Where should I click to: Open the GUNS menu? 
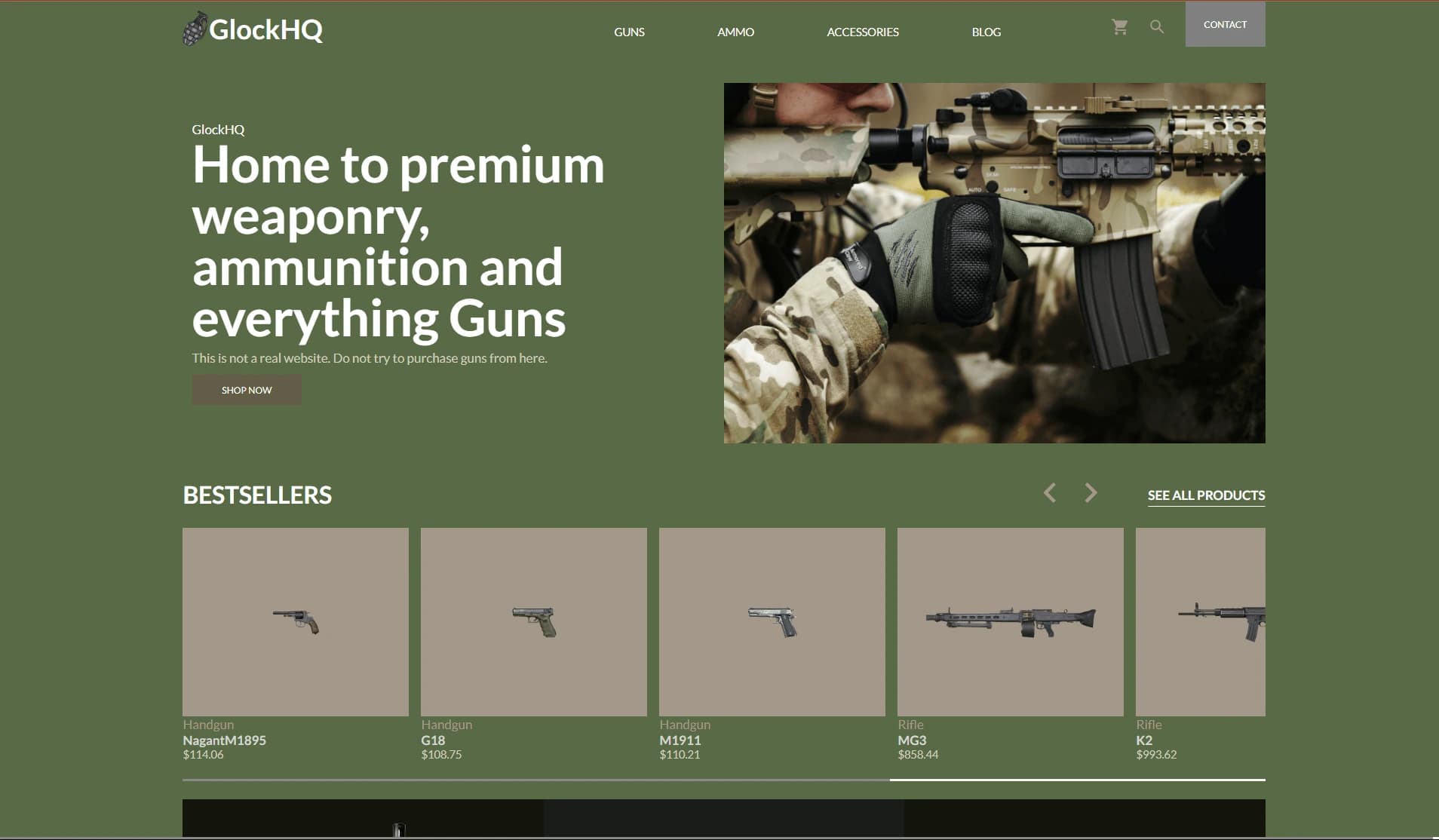[629, 32]
